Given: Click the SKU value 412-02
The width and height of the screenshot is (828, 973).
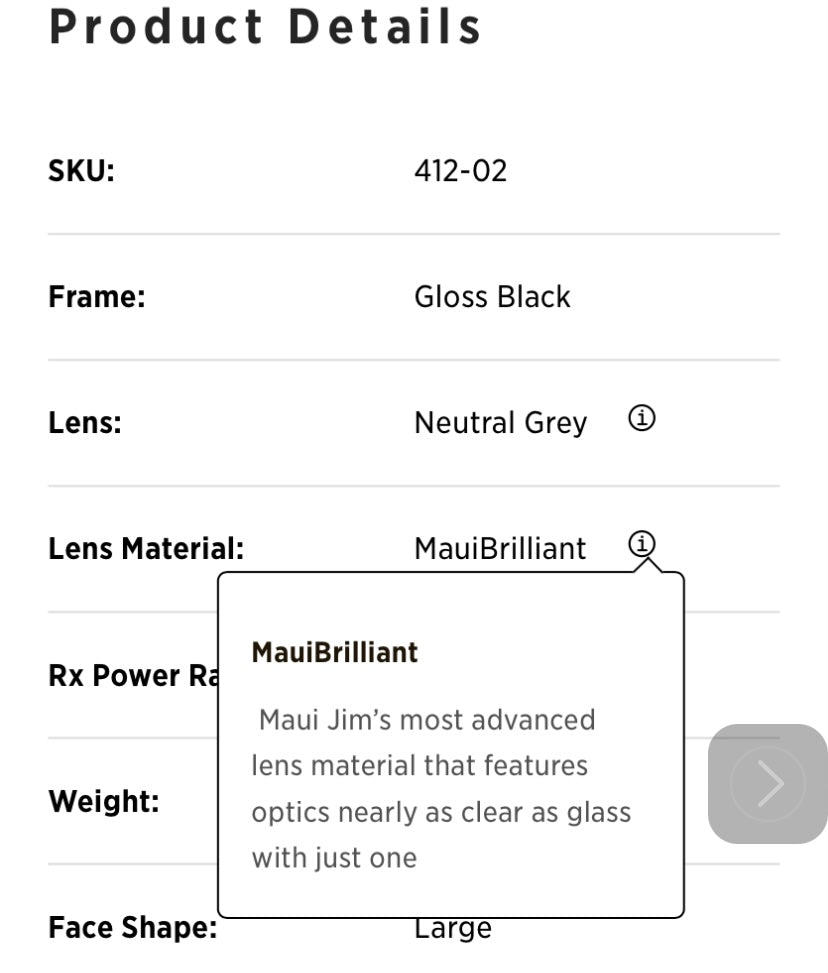Looking at the screenshot, I should click(x=460, y=171).
